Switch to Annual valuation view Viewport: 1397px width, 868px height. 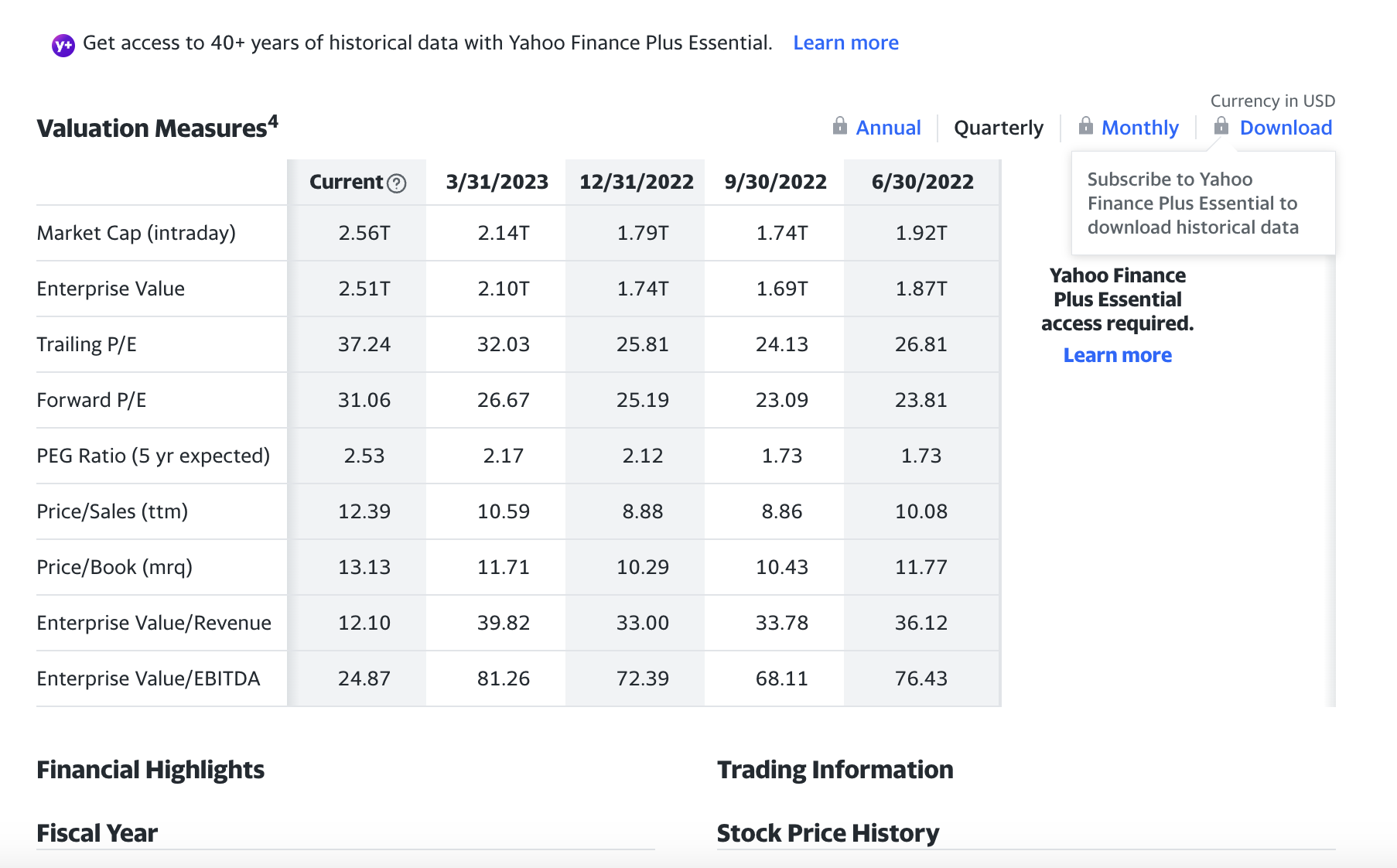[887, 127]
